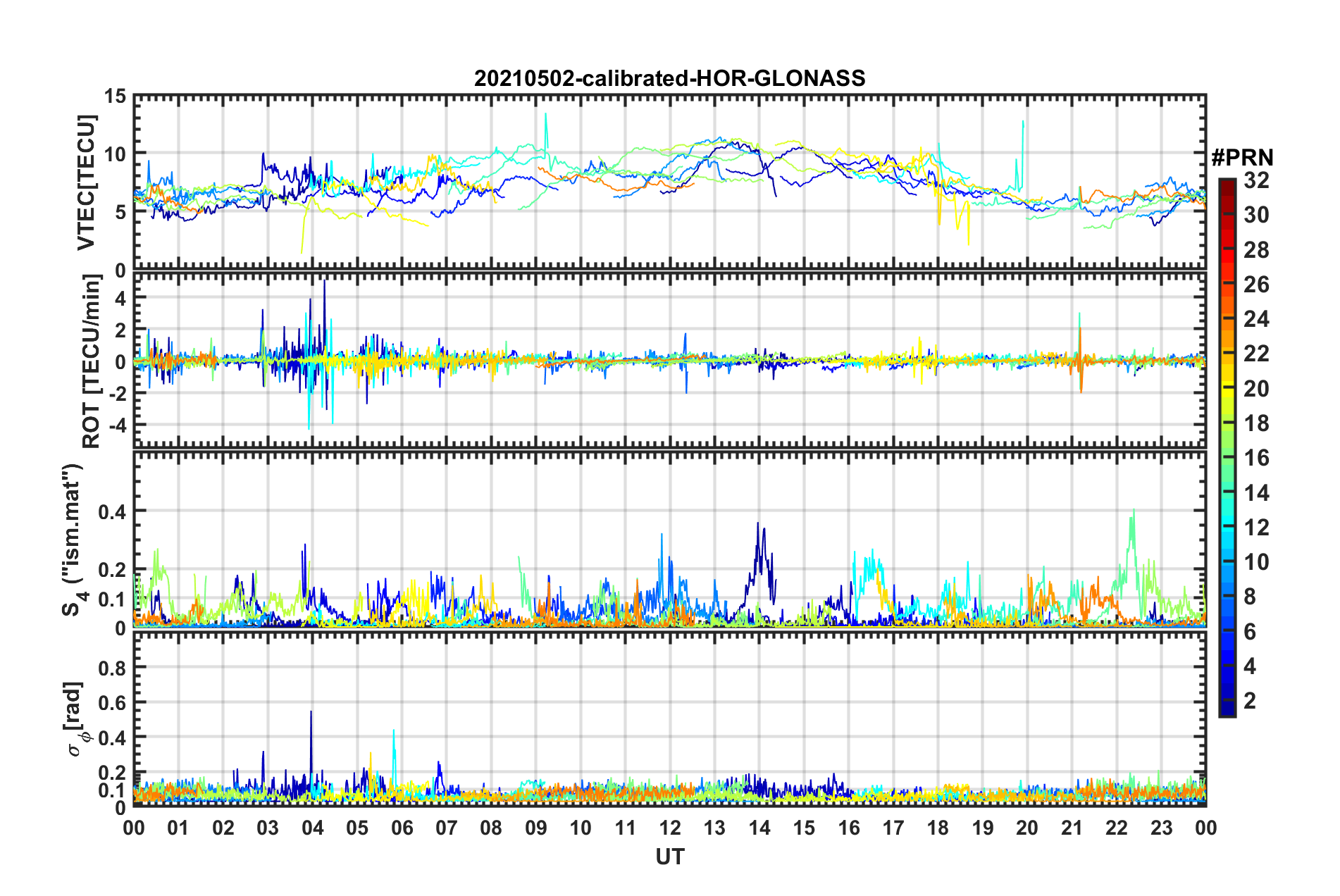The image size is (1340, 896).
Task: Click the yellow band near colorbar value 20
Action: coord(1227,389)
